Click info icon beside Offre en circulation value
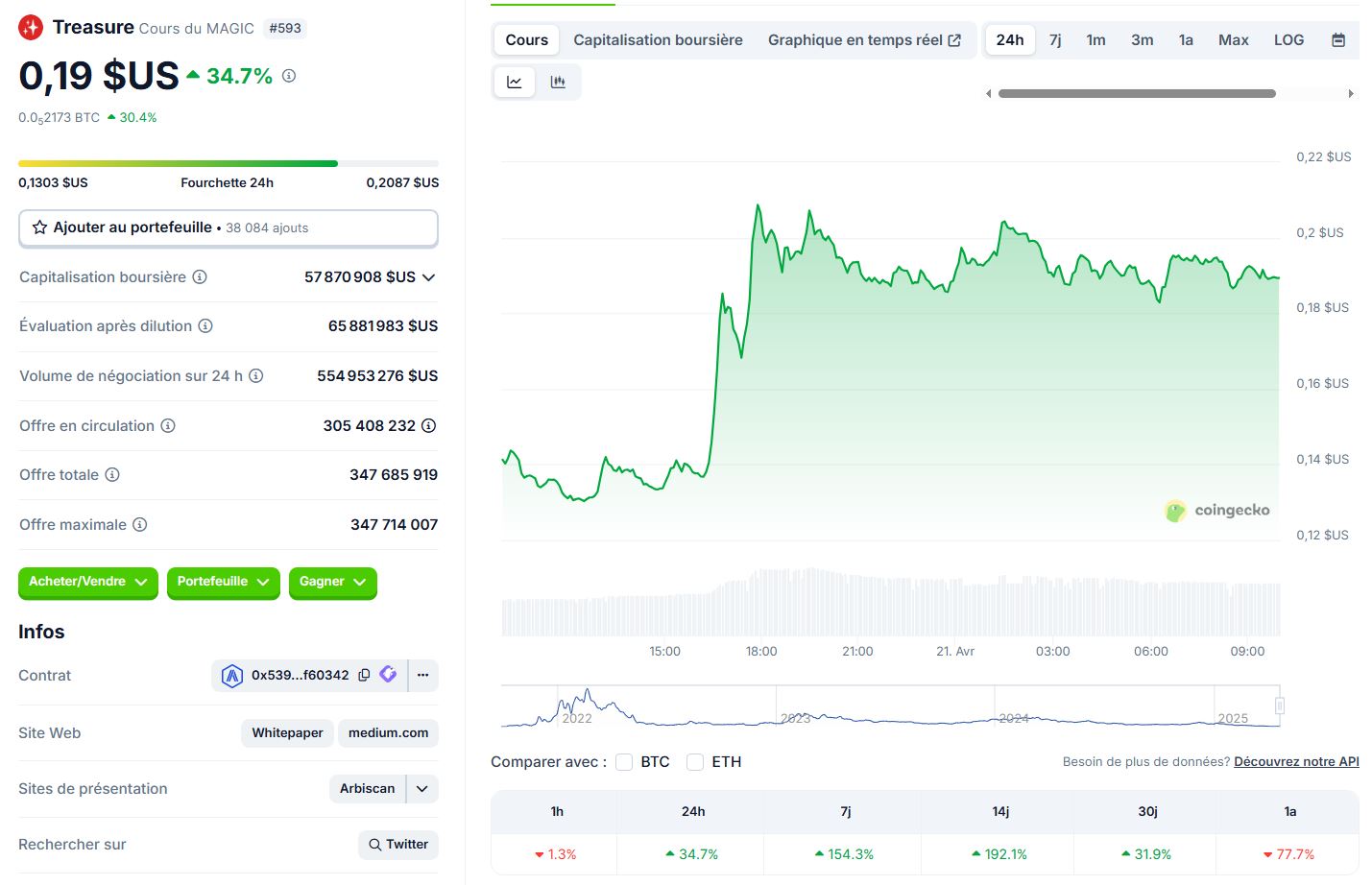Image resolution: width=1372 pixels, height=885 pixels. (x=428, y=425)
